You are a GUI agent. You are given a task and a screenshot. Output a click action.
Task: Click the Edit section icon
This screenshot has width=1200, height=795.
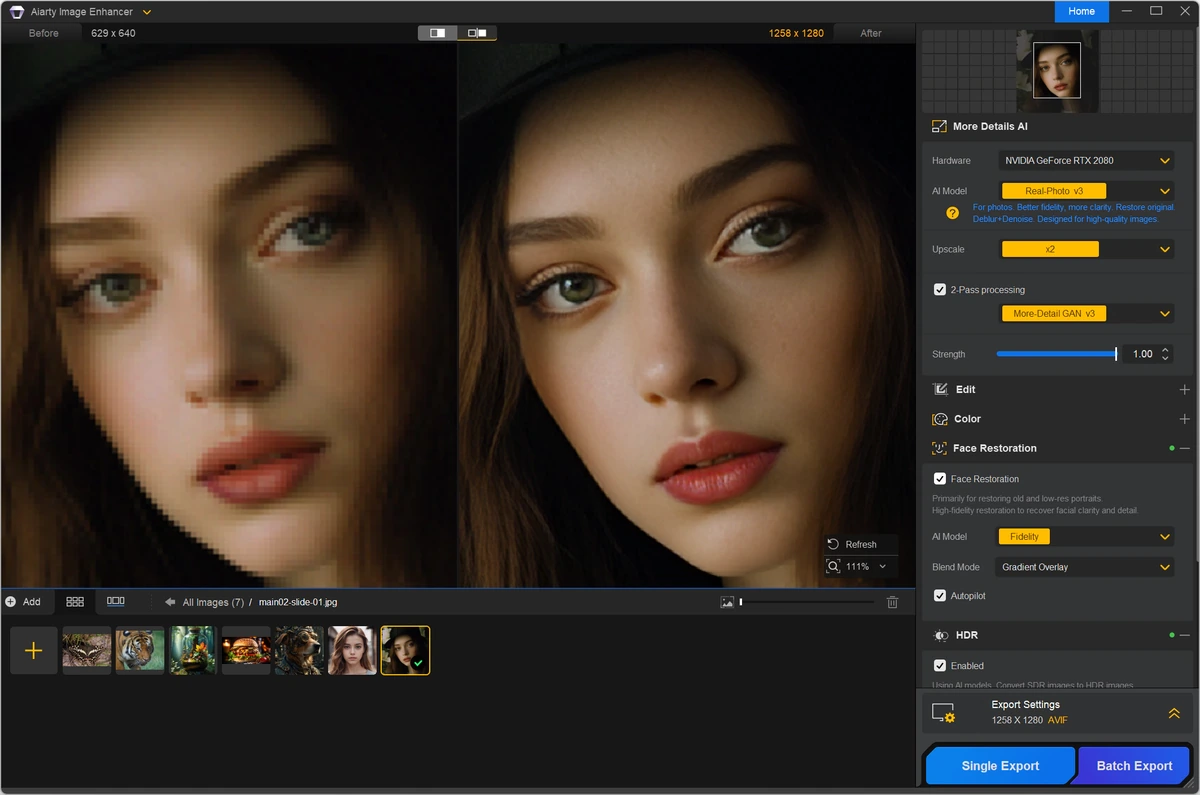(940, 390)
